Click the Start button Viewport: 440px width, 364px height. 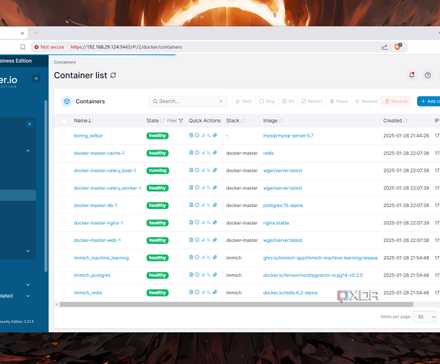[243, 101]
